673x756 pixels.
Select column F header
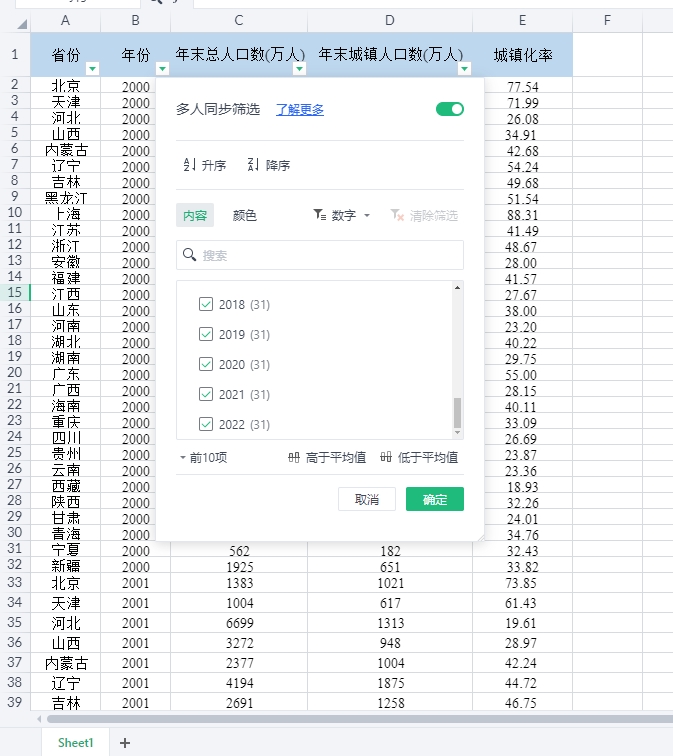point(607,20)
